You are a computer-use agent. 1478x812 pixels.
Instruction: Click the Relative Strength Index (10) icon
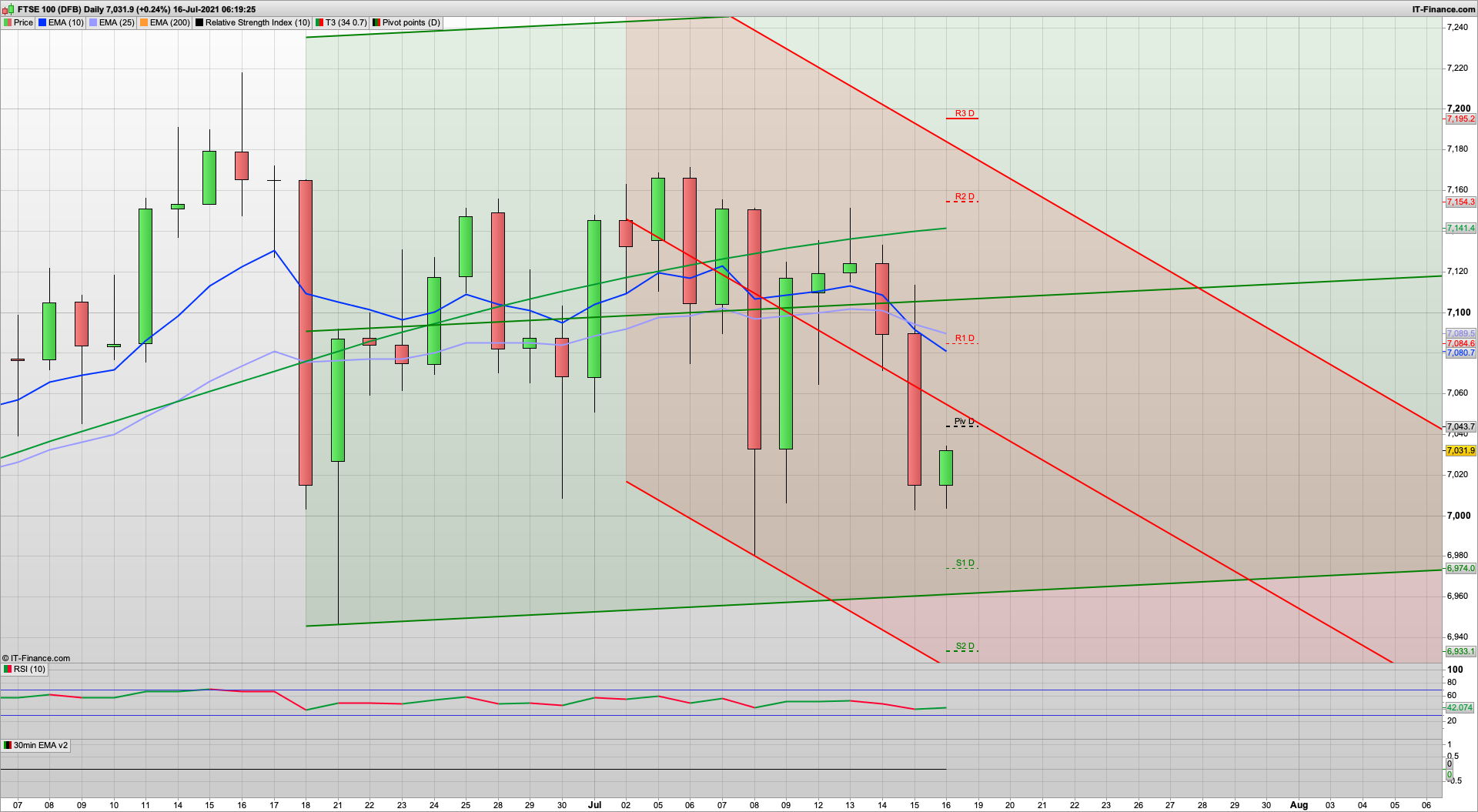pos(199,22)
